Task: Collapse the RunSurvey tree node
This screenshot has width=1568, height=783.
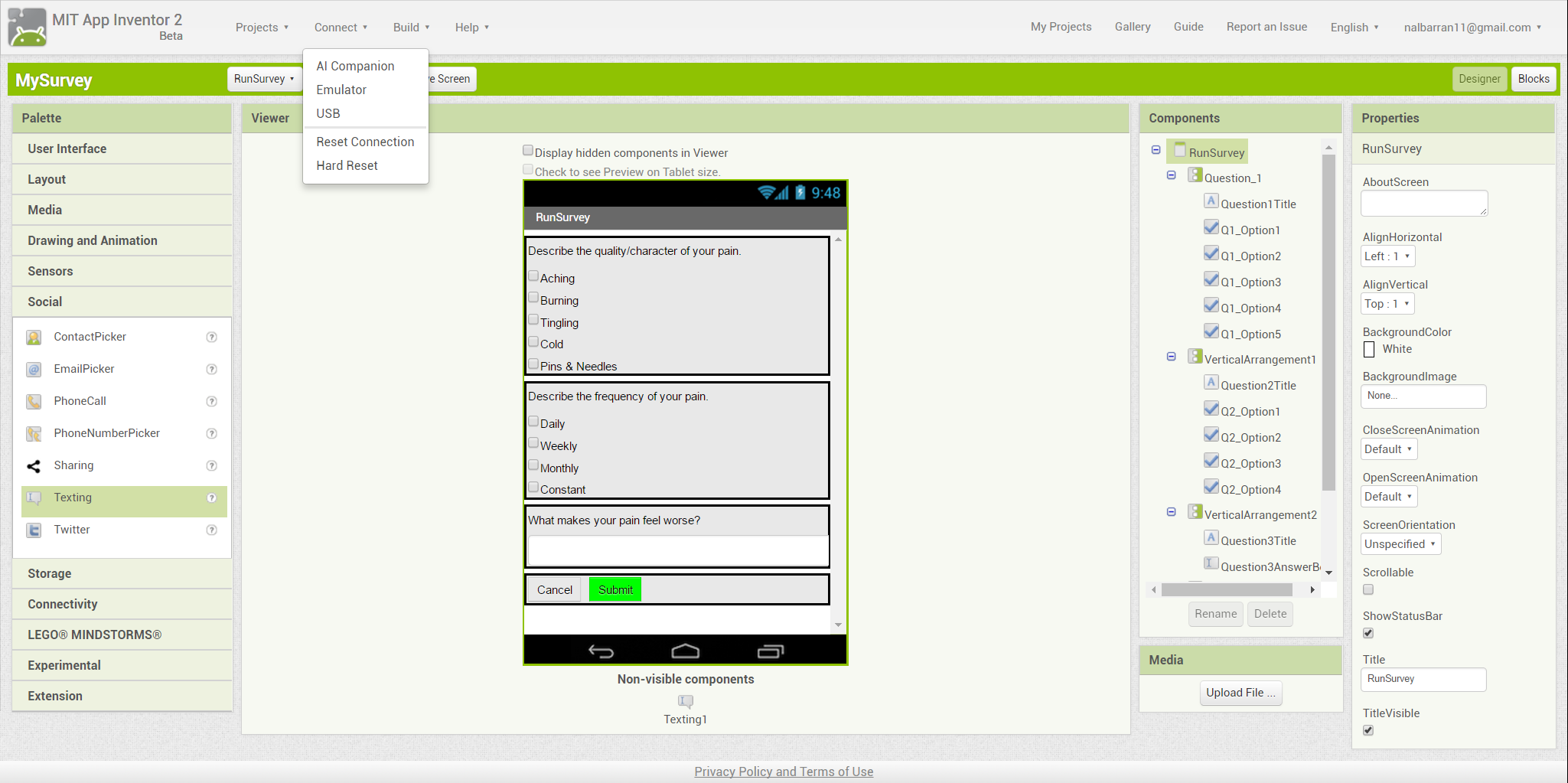Action: (1156, 150)
